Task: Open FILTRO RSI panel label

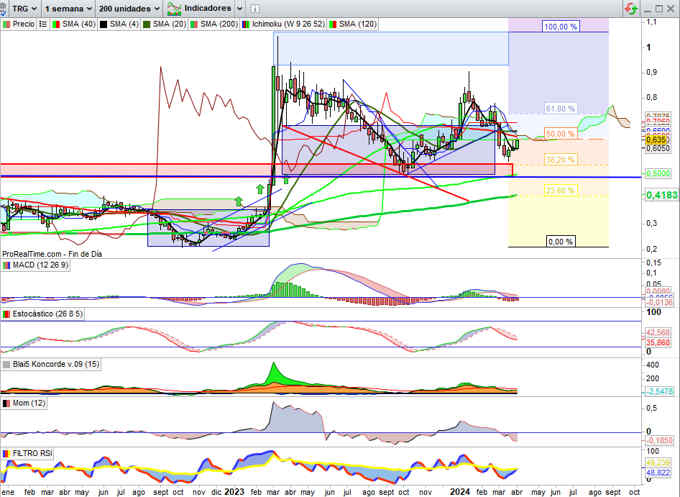Action: [27, 453]
